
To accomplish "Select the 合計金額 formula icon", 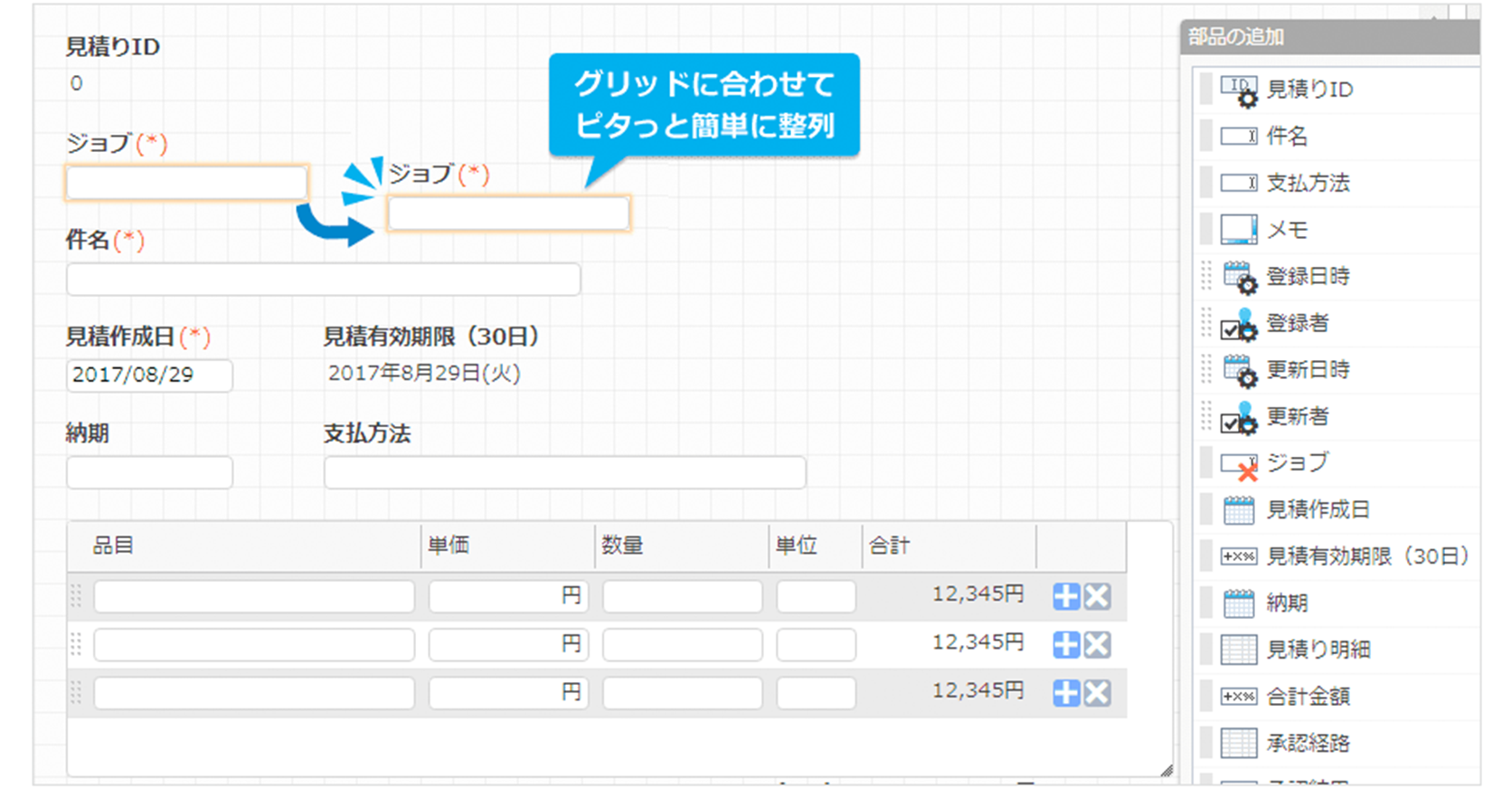I will 1239,697.
